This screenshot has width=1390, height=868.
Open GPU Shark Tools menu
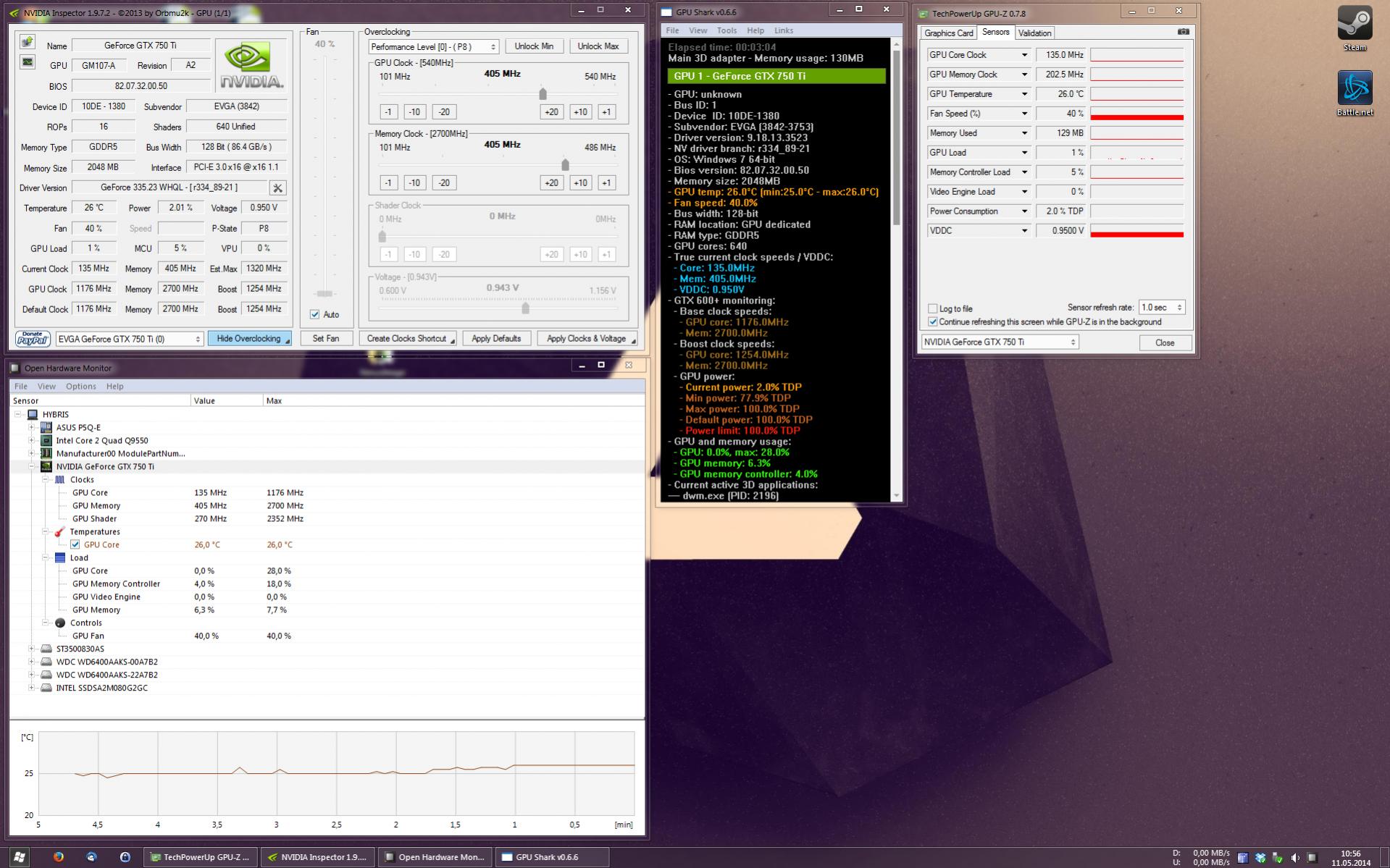pos(727,30)
